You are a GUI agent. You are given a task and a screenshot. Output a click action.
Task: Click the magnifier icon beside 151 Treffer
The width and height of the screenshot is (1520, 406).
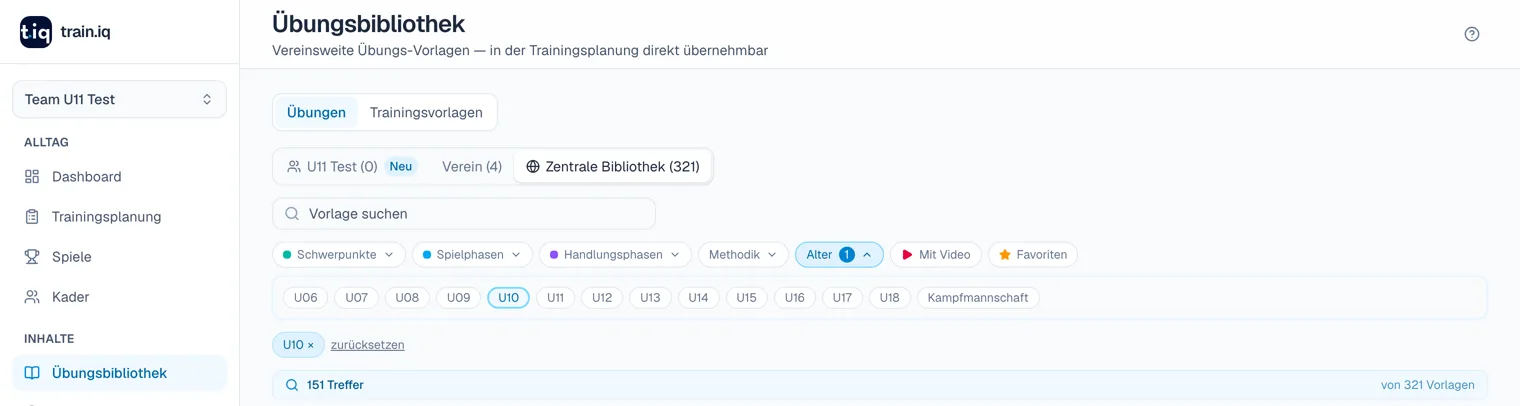[x=292, y=385]
